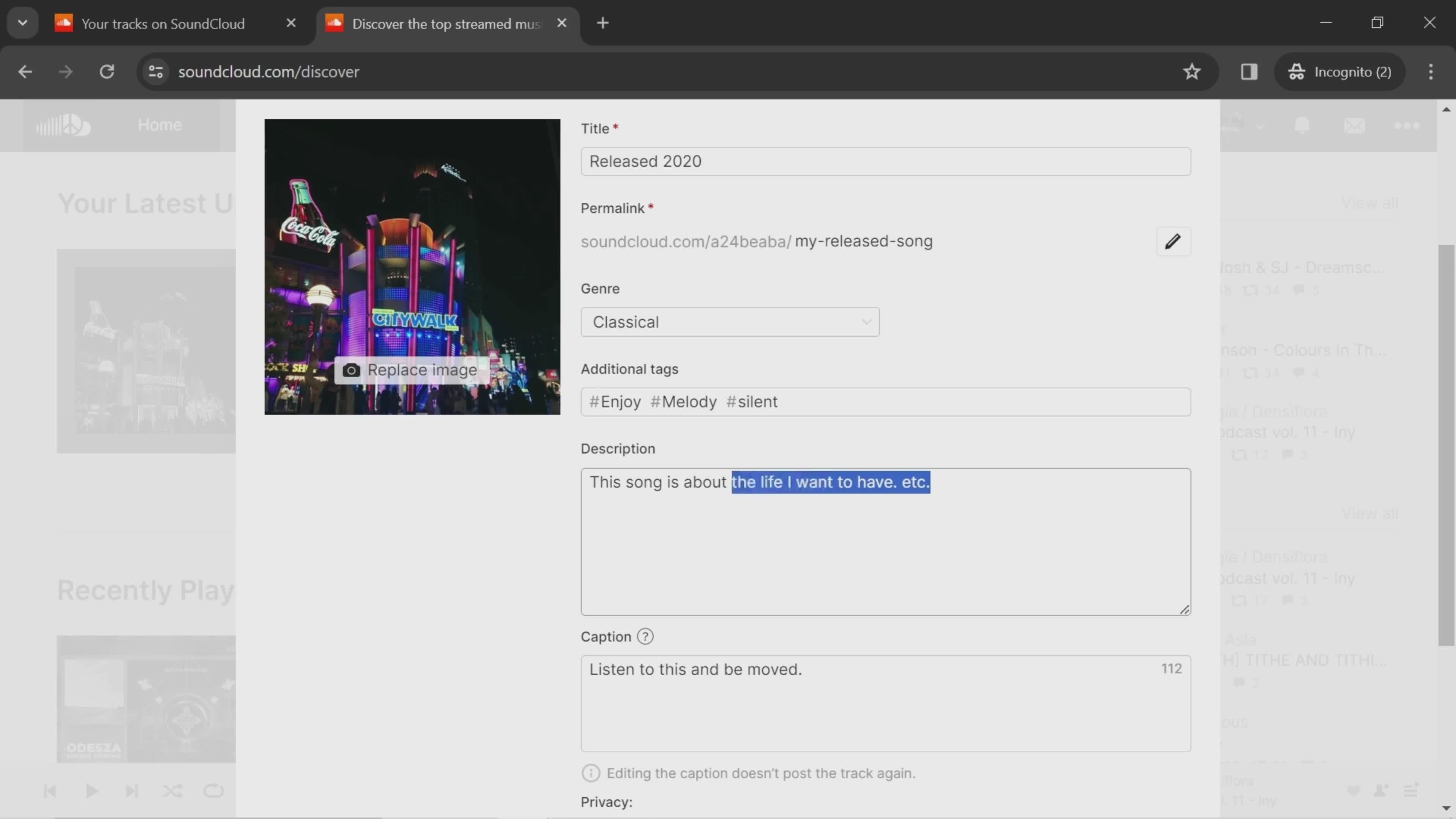Viewport: 1456px width, 819px height.
Task: Click the Home menu item
Action: tap(160, 124)
